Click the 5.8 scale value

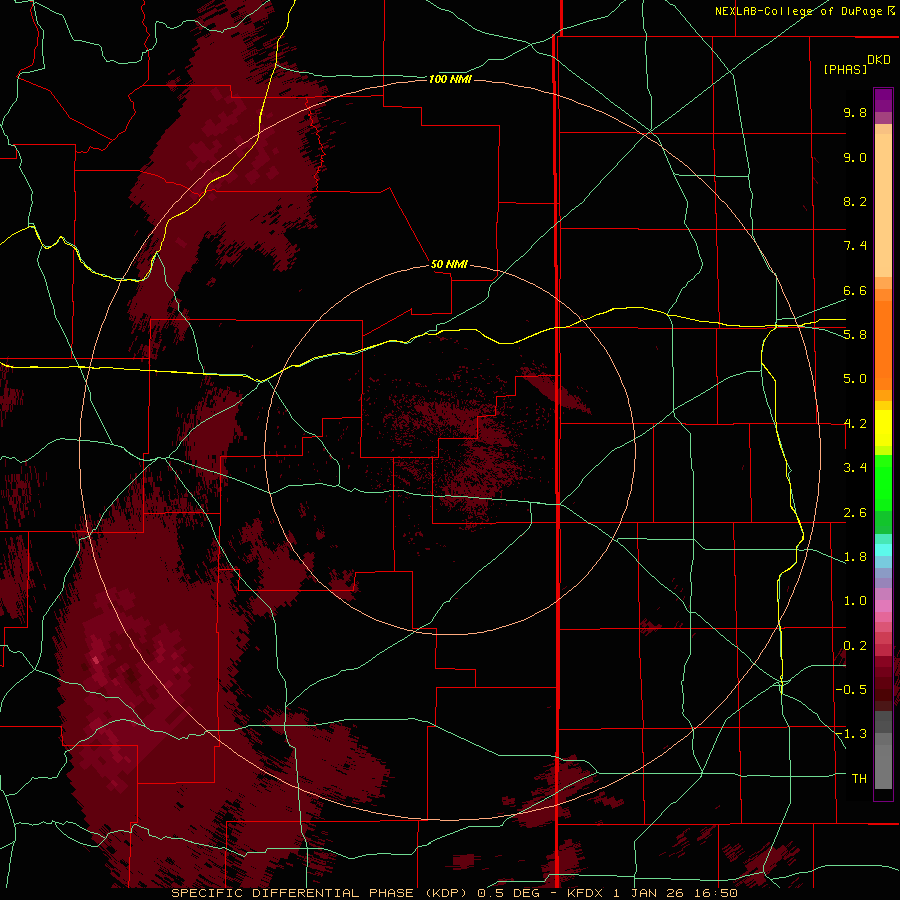(x=855, y=335)
